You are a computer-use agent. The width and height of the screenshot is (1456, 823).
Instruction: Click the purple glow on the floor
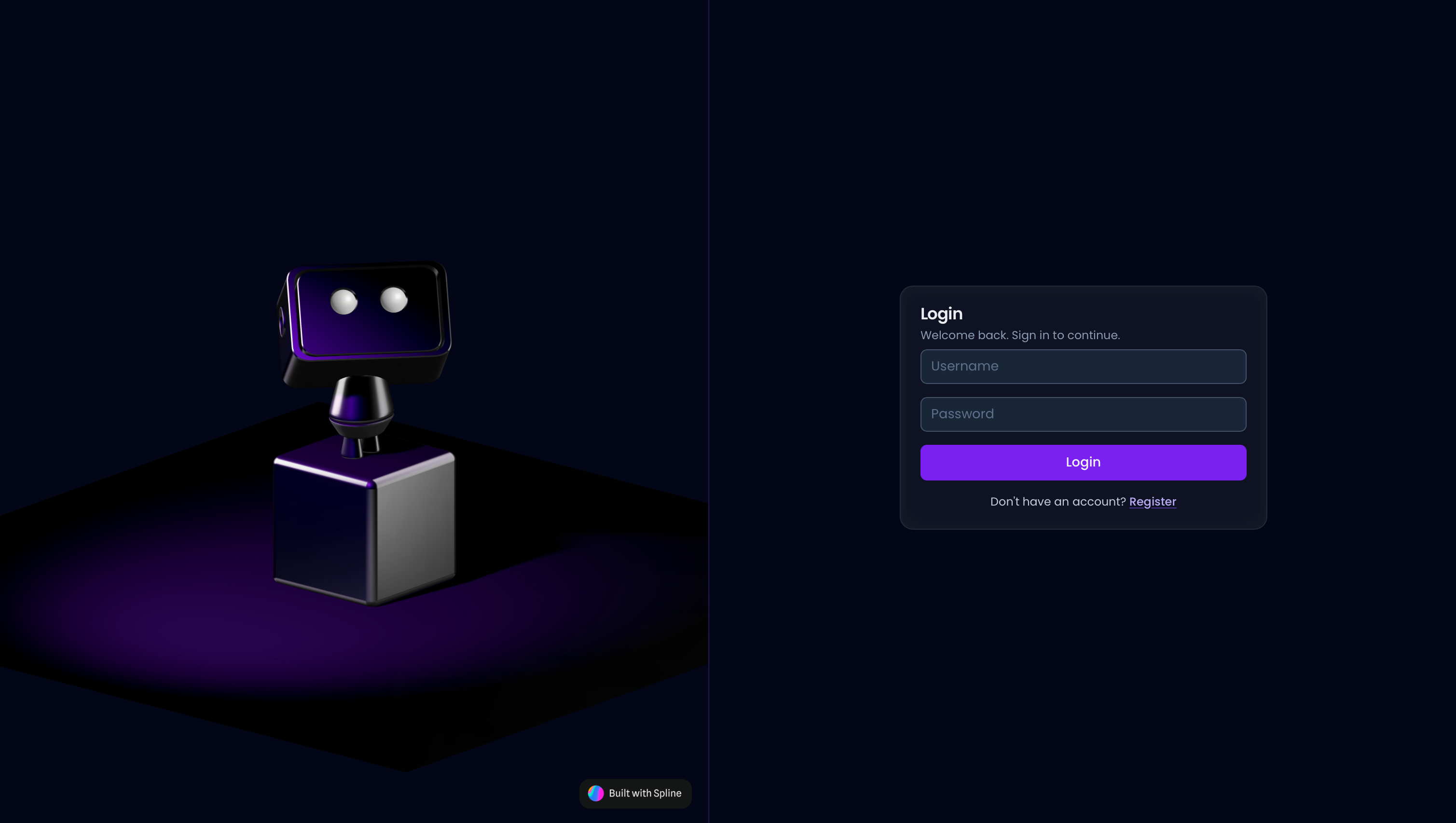226,633
